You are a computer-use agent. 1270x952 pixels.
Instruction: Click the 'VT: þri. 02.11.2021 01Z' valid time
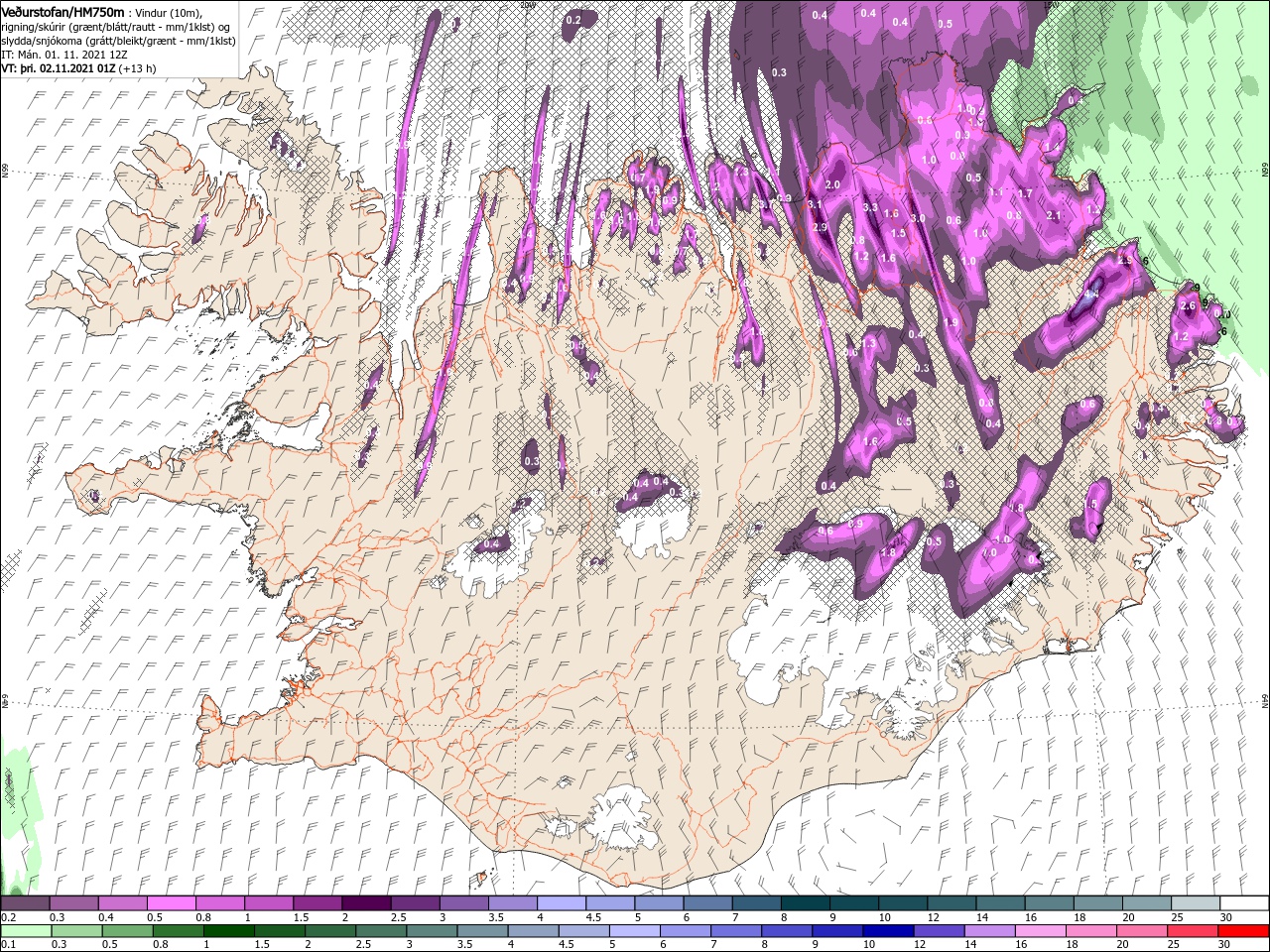point(59,68)
